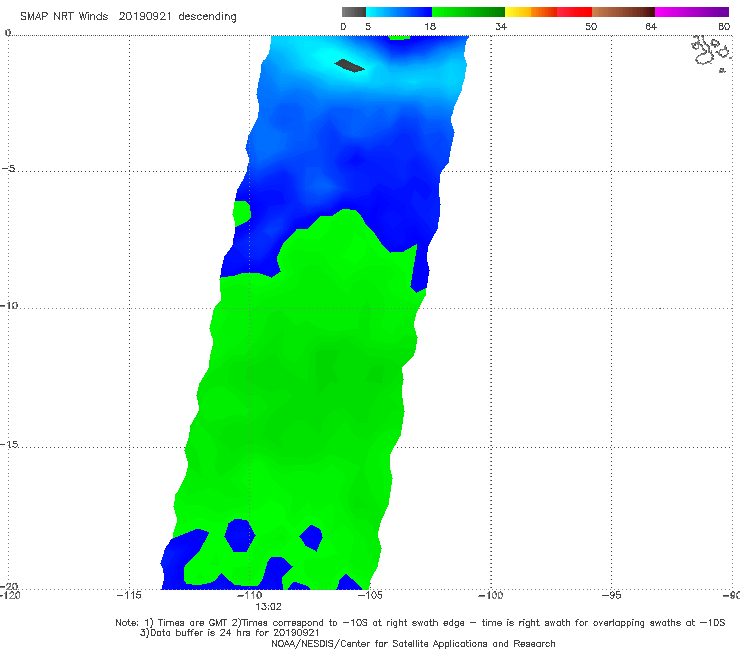The image size is (740, 650).
Task: Click the cyan-to-blue segment of the color scale
Action: pyautogui.click(x=399, y=12)
